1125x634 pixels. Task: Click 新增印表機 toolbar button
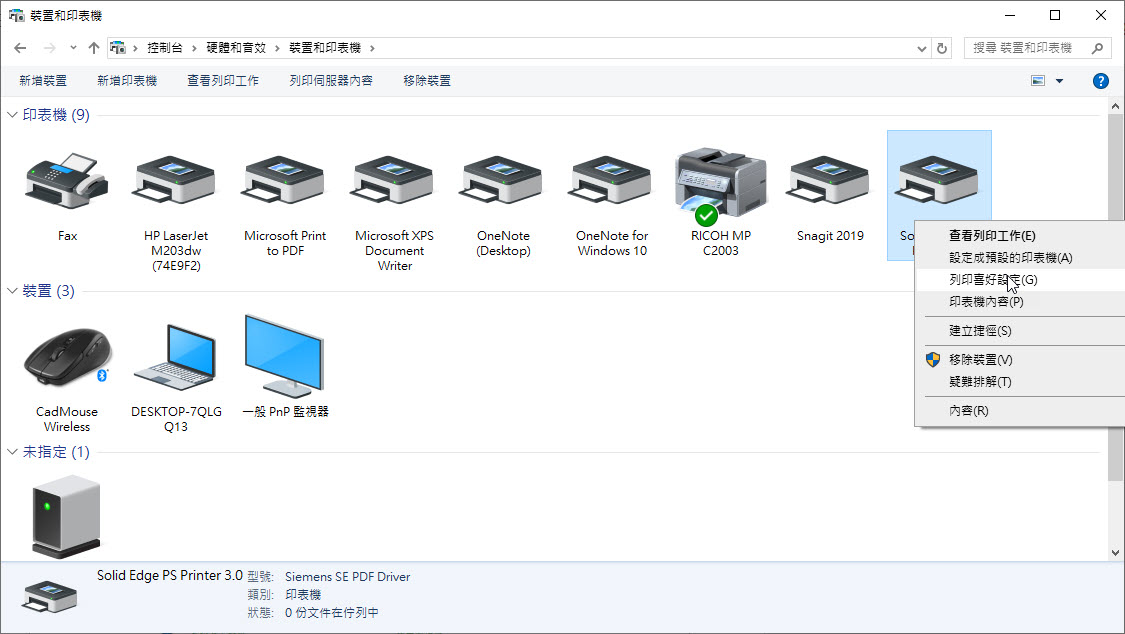[127, 80]
